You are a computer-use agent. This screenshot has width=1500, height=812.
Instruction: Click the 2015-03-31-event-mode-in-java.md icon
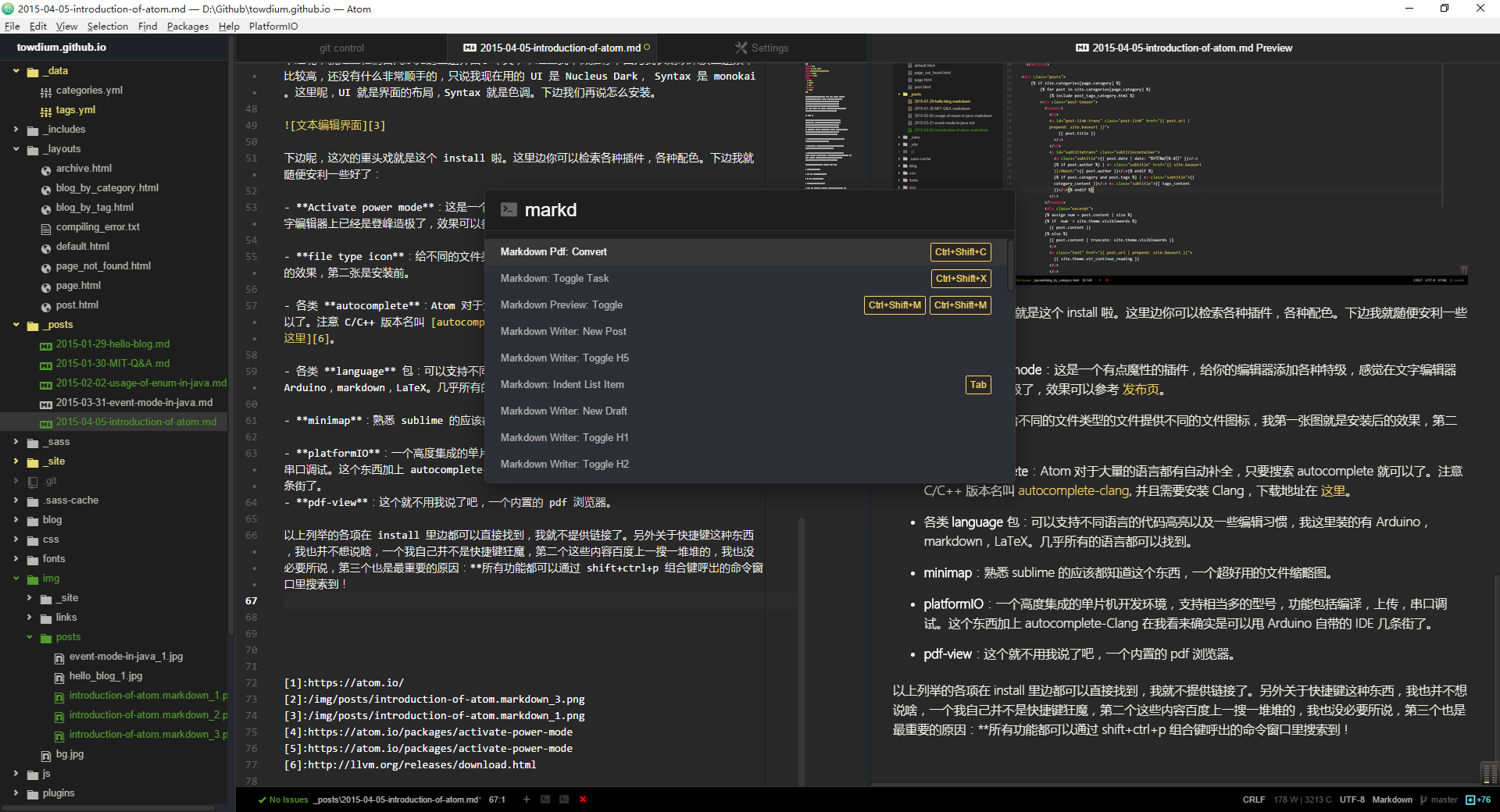tap(46, 404)
